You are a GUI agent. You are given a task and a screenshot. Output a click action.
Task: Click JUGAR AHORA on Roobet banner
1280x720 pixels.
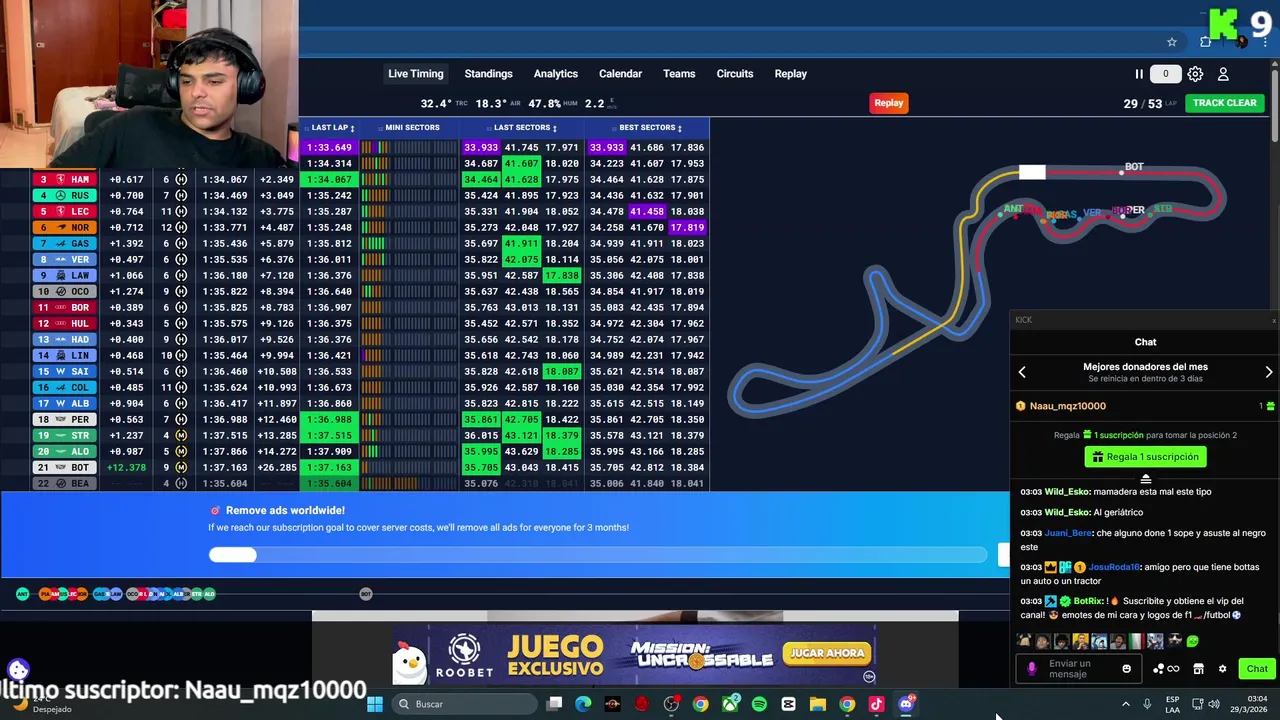tap(827, 653)
